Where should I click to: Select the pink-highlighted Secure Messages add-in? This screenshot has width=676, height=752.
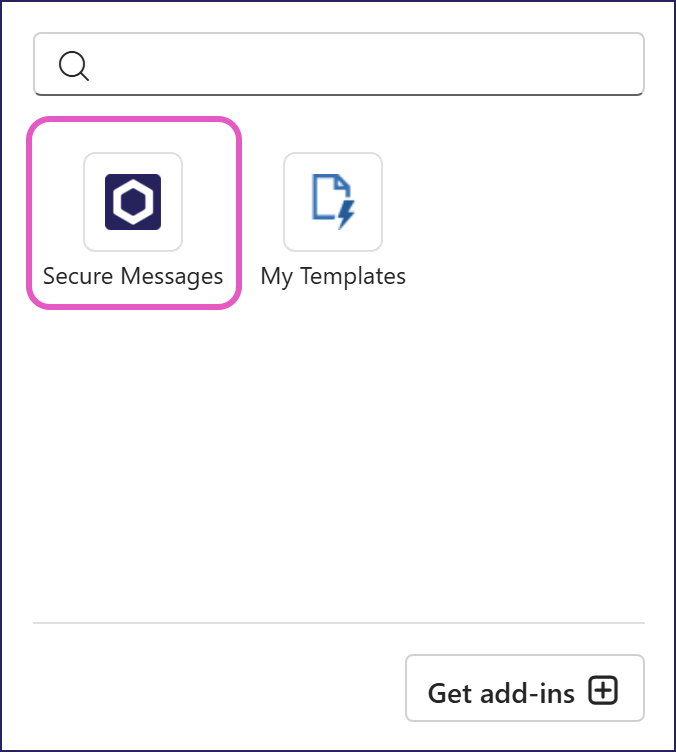[133, 212]
